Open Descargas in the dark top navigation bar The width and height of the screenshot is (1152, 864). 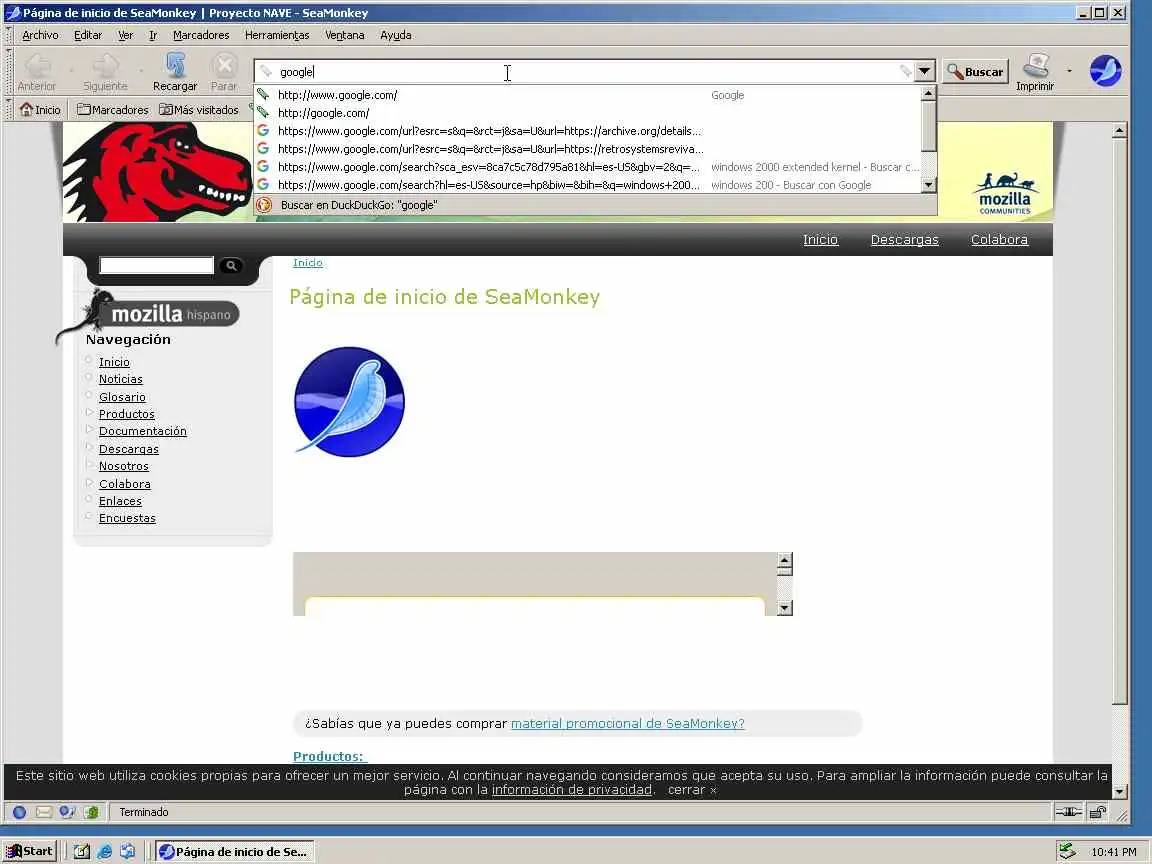tap(904, 240)
